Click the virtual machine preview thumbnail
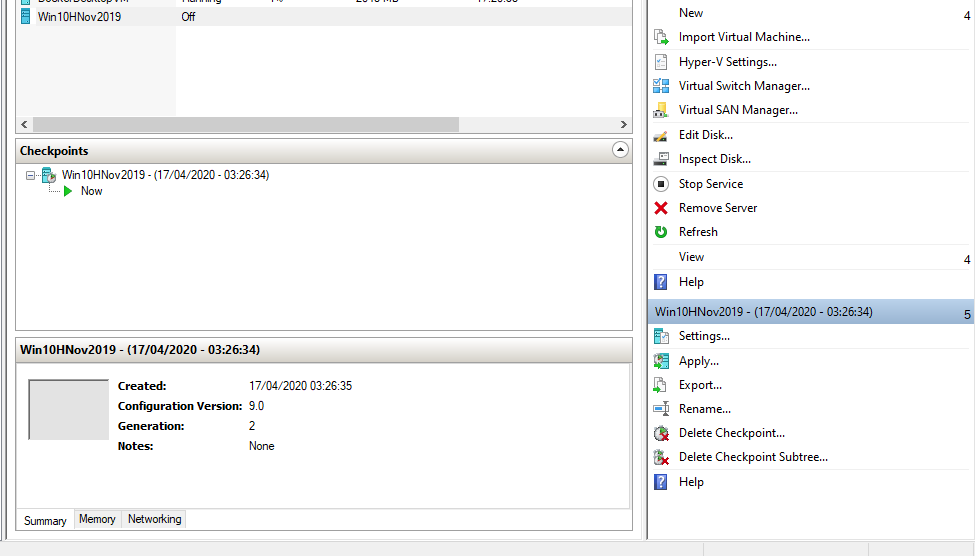975x556 pixels. coord(68,410)
